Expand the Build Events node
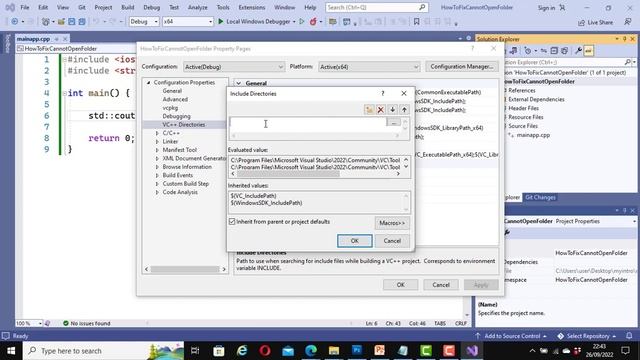 point(157,175)
